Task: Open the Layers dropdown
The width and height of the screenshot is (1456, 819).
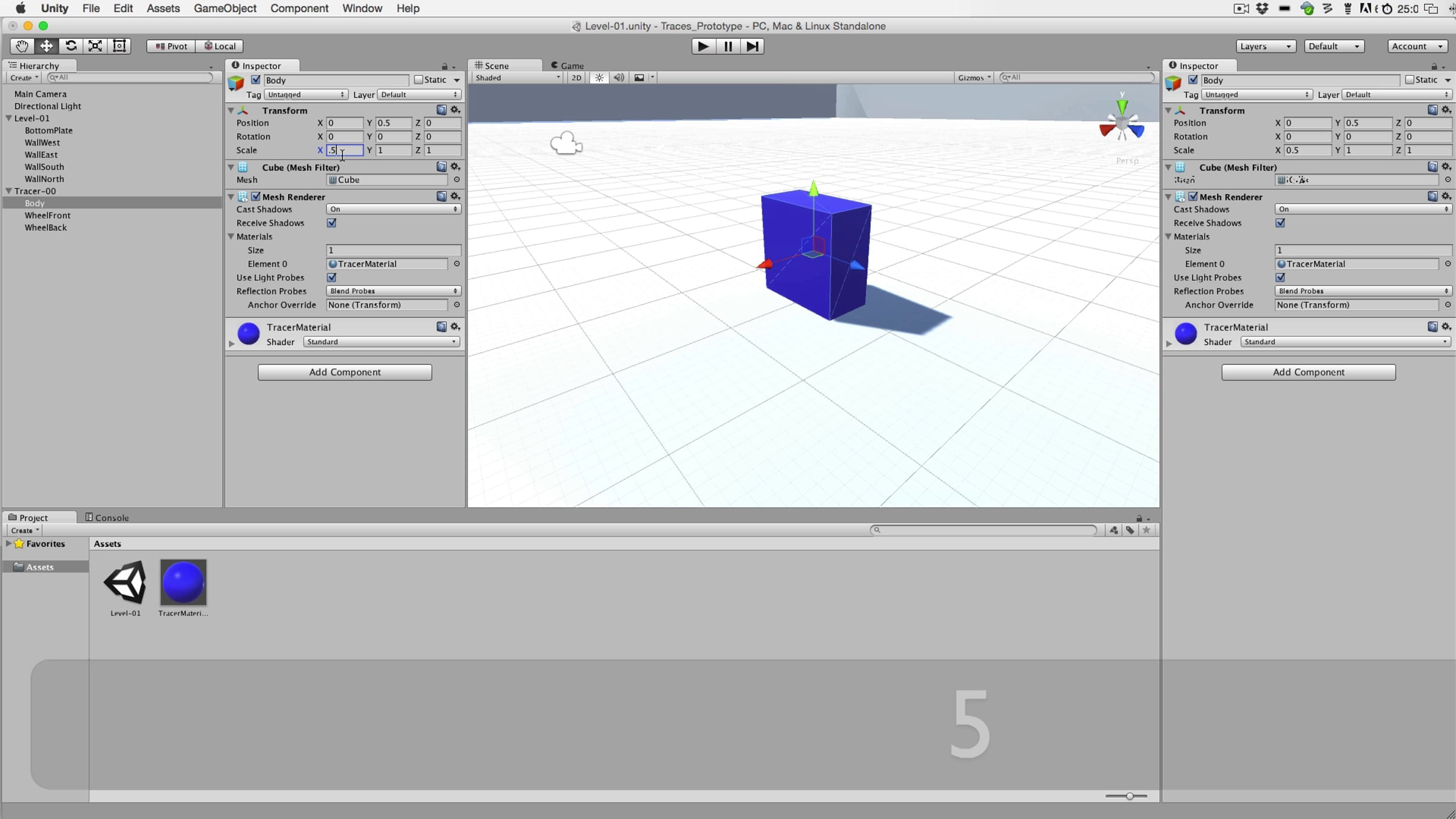Action: (1266, 46)
